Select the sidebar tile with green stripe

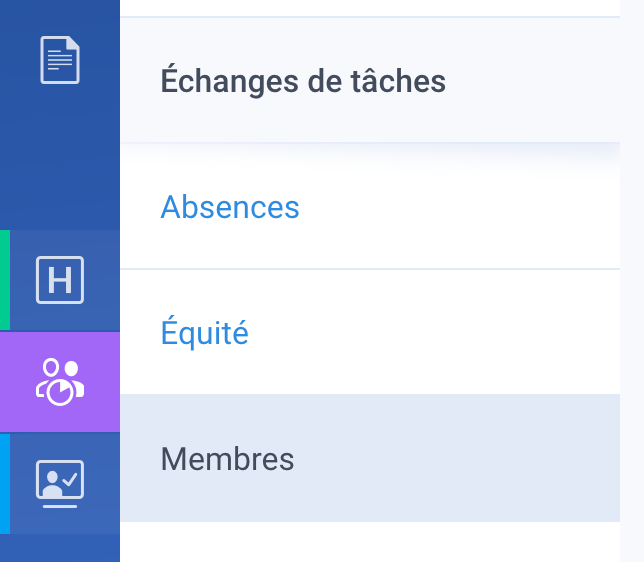[x=60, y=280]
